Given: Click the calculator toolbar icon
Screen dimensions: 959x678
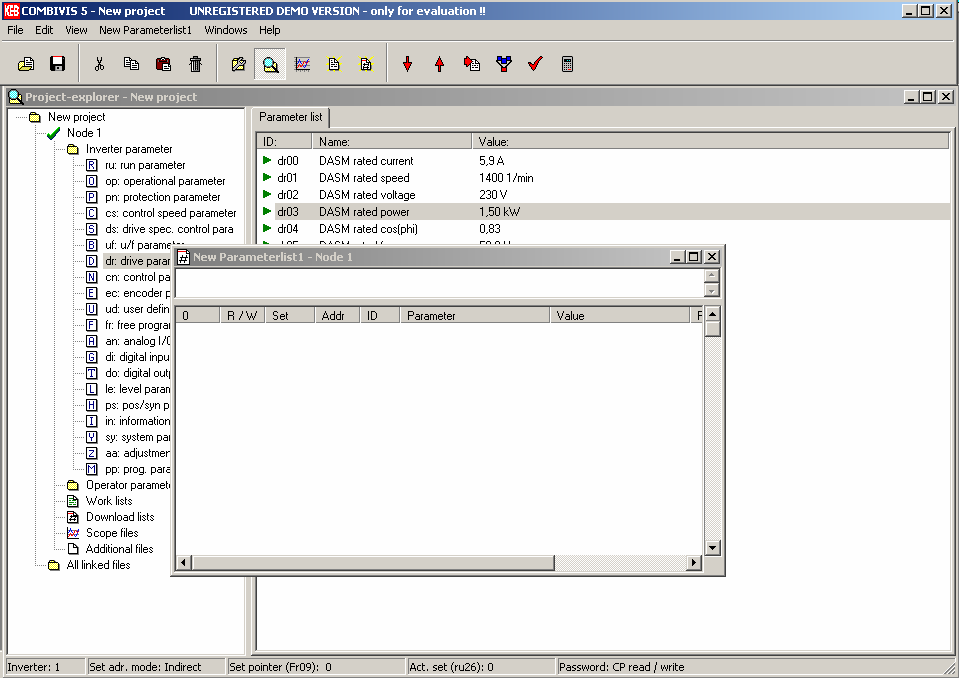Looking at the screenshot, I should click(x=567, y=64).
